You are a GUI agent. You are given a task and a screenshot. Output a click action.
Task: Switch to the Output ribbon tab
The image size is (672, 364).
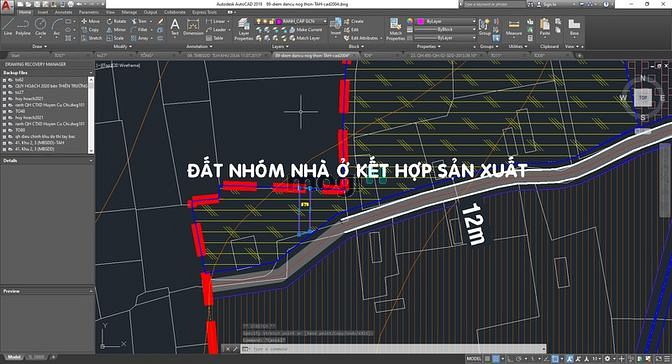pyautogui.click(x=150, y=12)
